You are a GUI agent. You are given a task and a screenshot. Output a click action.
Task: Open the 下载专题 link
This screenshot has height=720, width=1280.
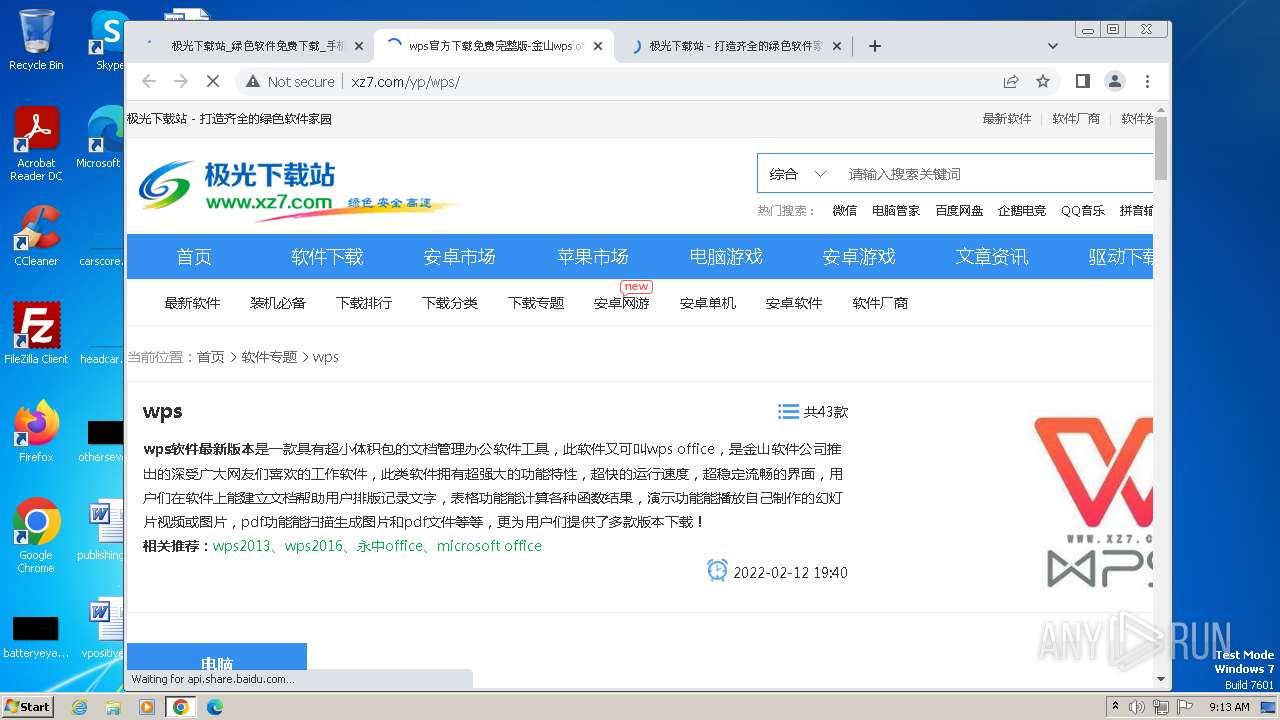[536, 303]
